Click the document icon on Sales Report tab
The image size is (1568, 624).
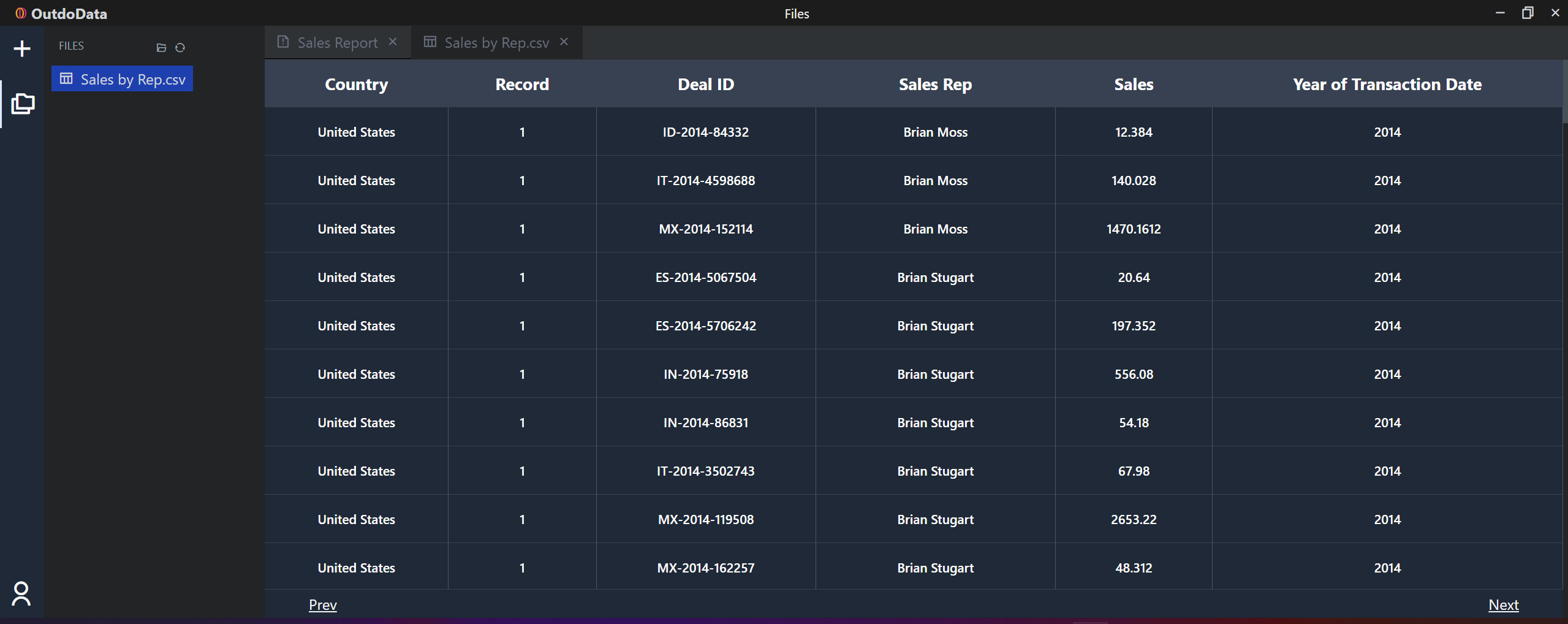pyautogui.click(x=283, y=42)
